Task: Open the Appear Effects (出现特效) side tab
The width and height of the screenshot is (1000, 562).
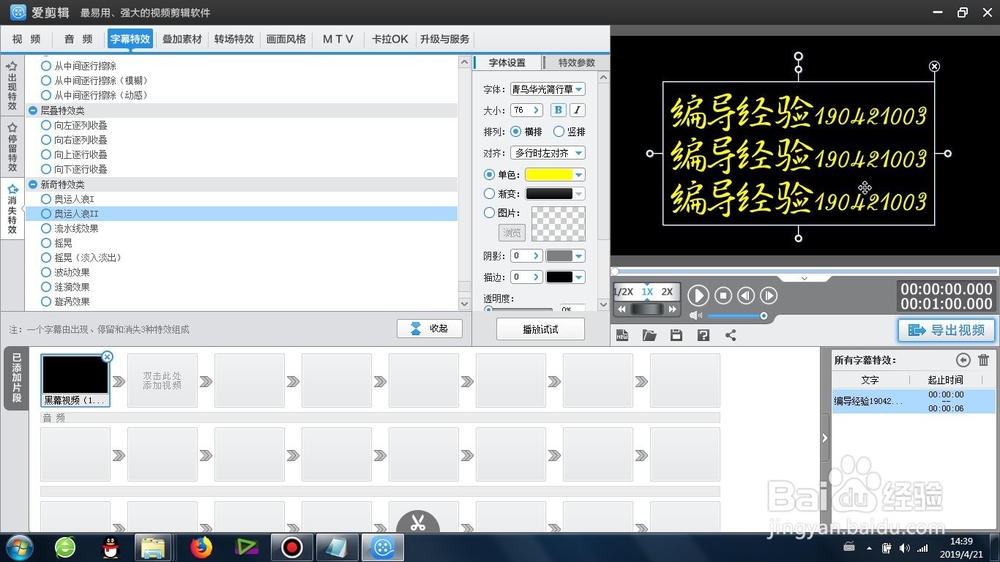Action: tap(12, 86)
